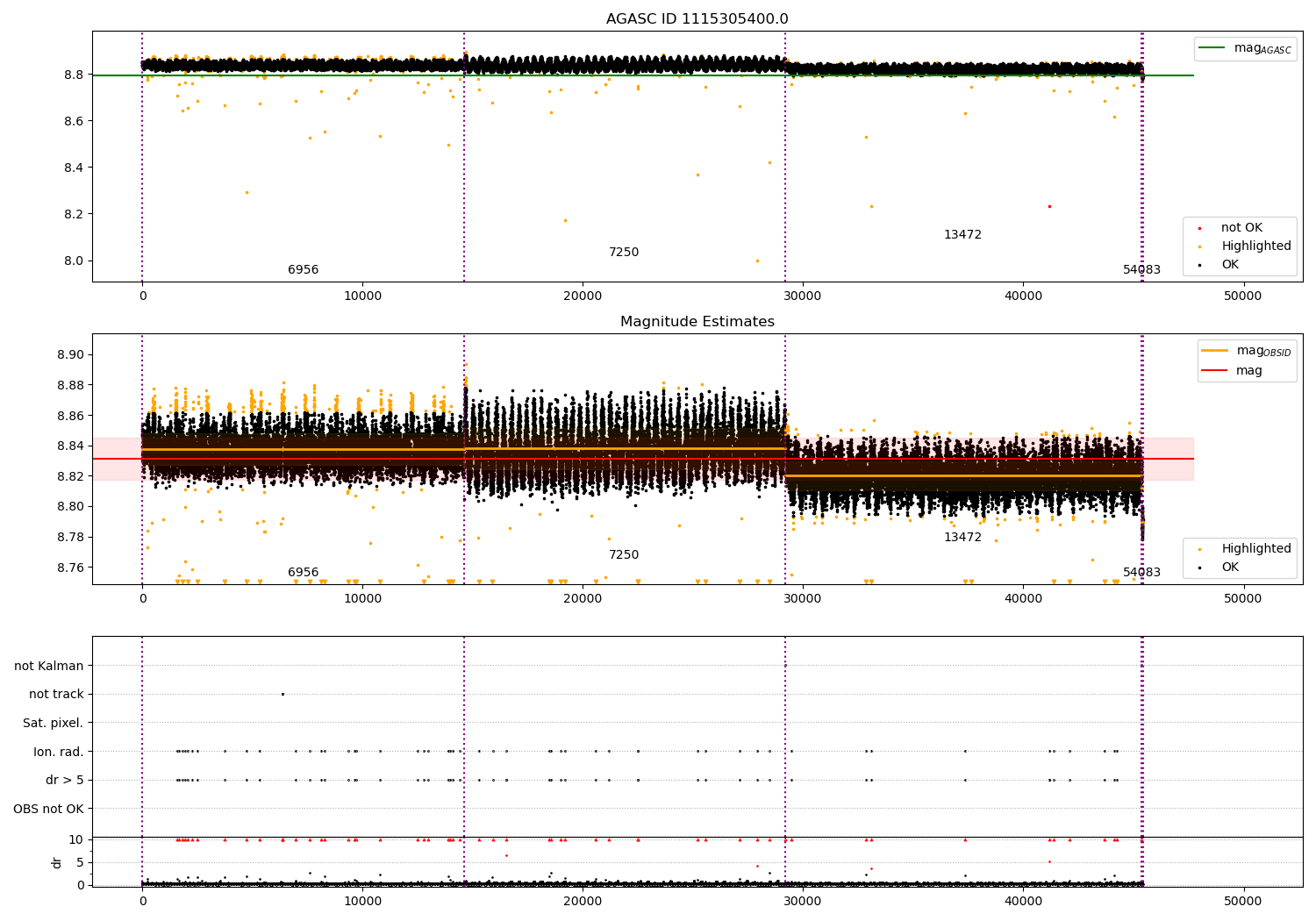
Task: Click dr axis tick 5 in bottom plot
Action: (x=81, y=862)
